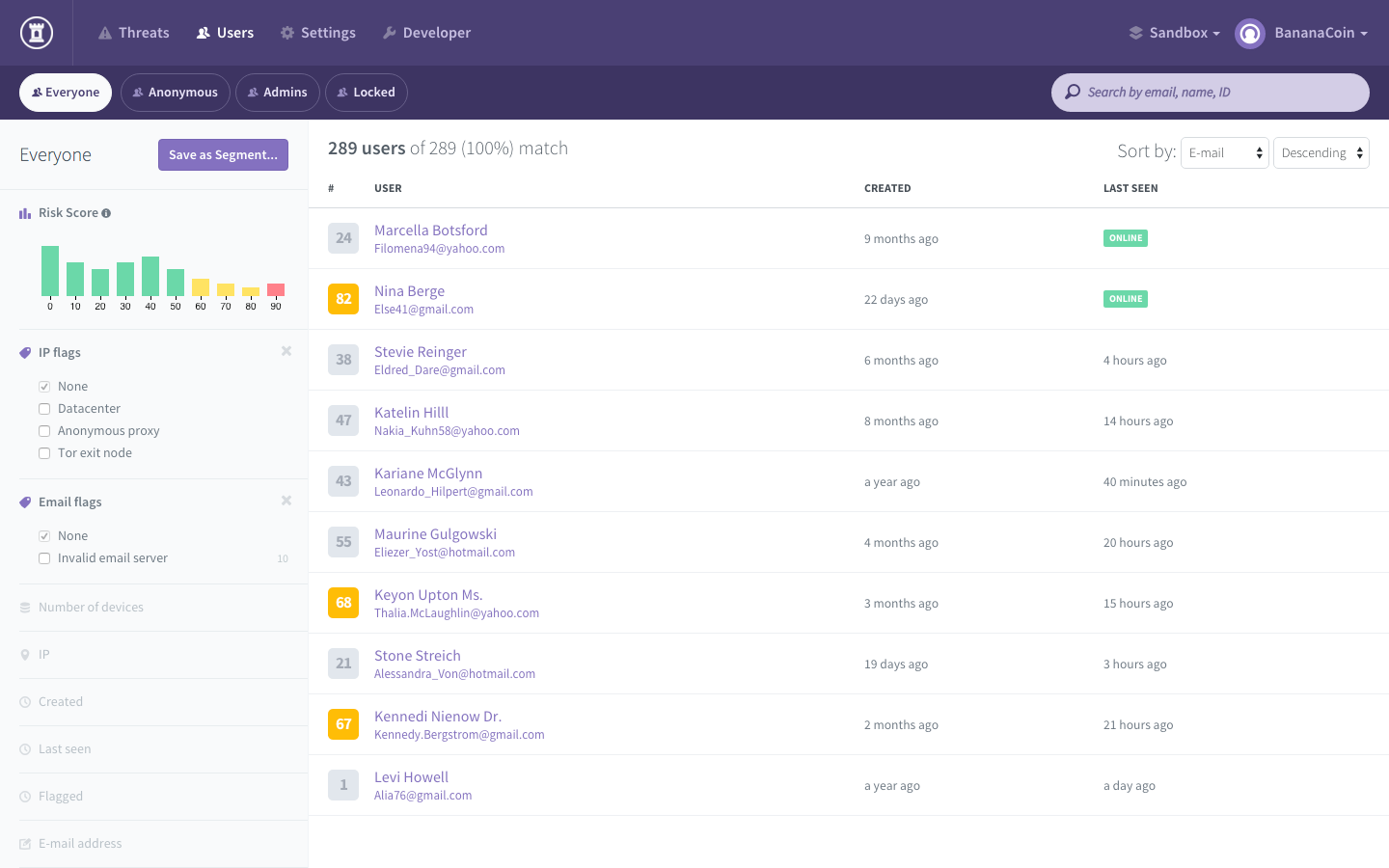Screen dimensions: 1389x868
Task: Click risk score badge 55 for Maurine Gulgowski
Action: (343, 542)
